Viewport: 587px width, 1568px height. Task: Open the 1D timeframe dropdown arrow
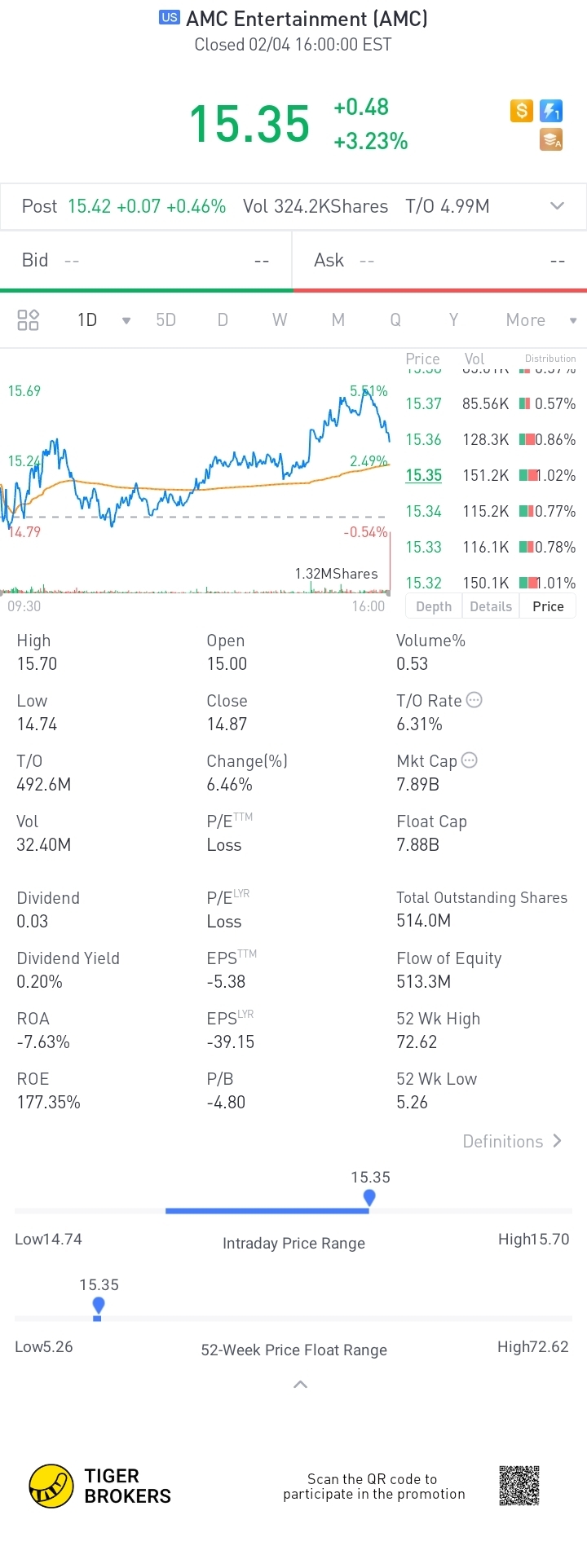pos(126,321)
